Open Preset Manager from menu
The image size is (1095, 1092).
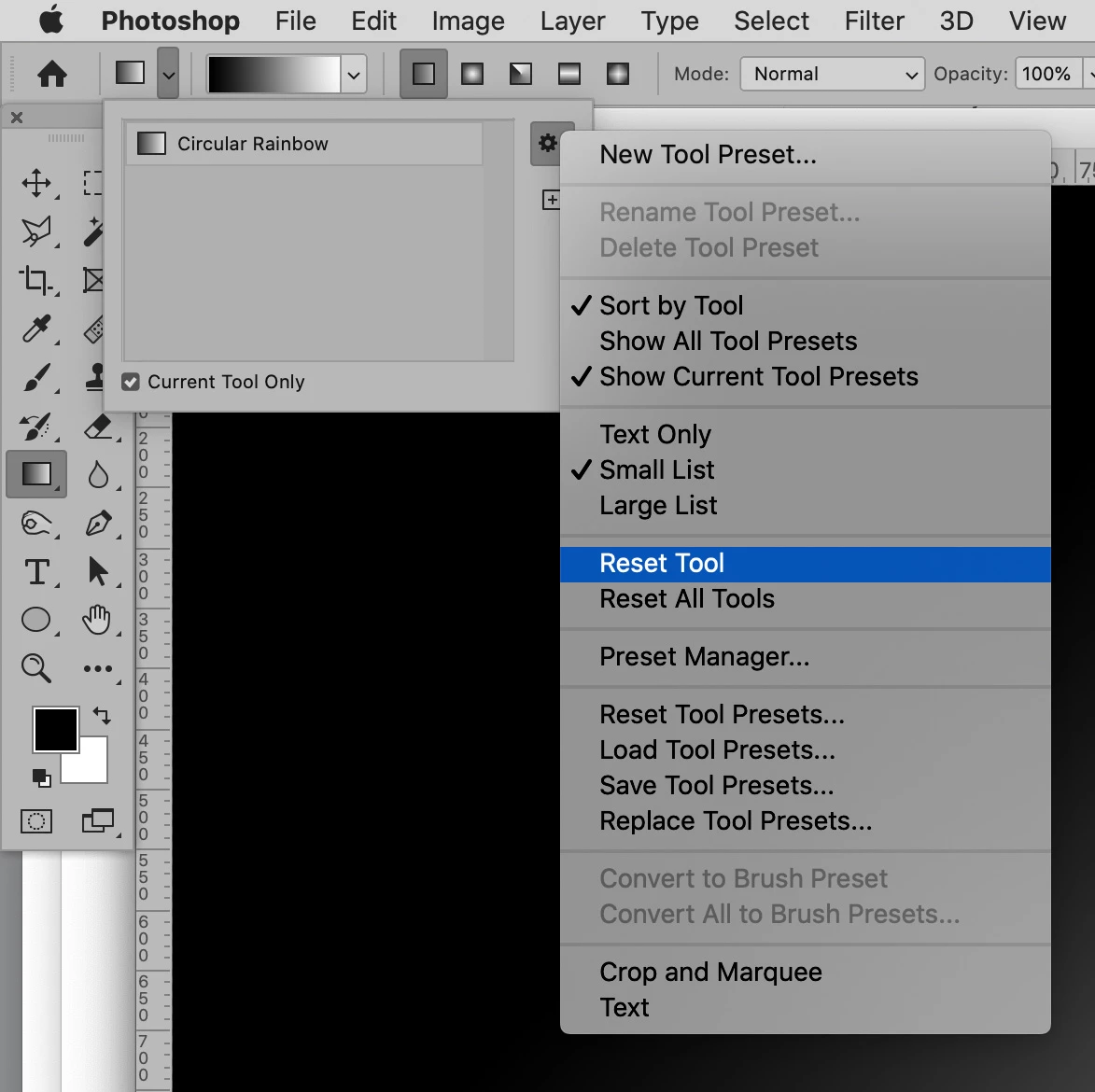tap(806, 657)
